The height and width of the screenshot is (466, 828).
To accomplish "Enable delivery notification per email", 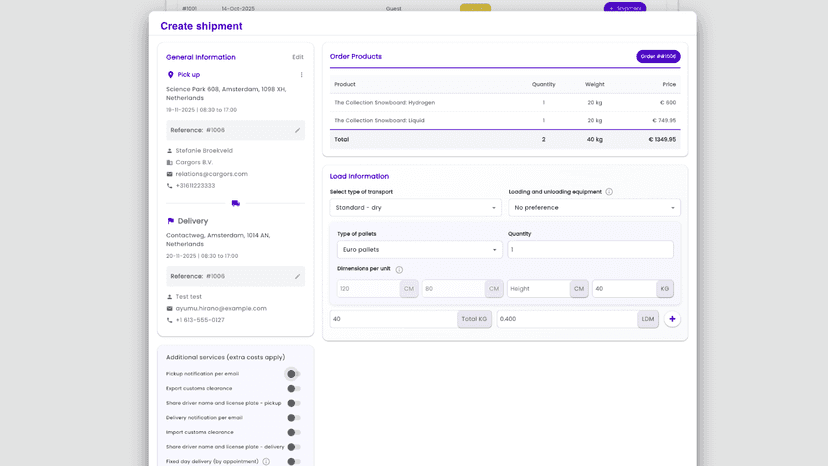I will (x=293, y=418).
